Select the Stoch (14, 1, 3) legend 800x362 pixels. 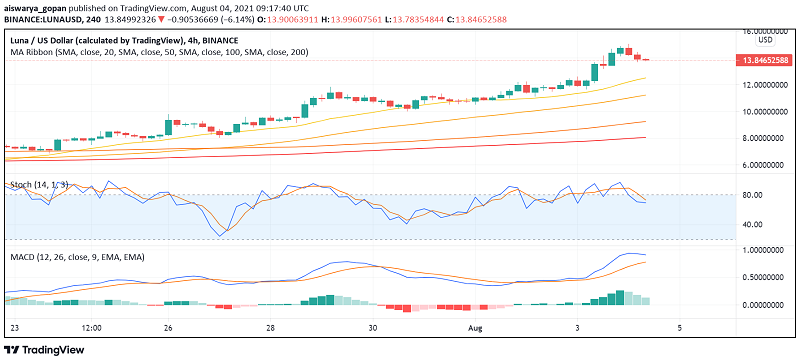(39, 185)
